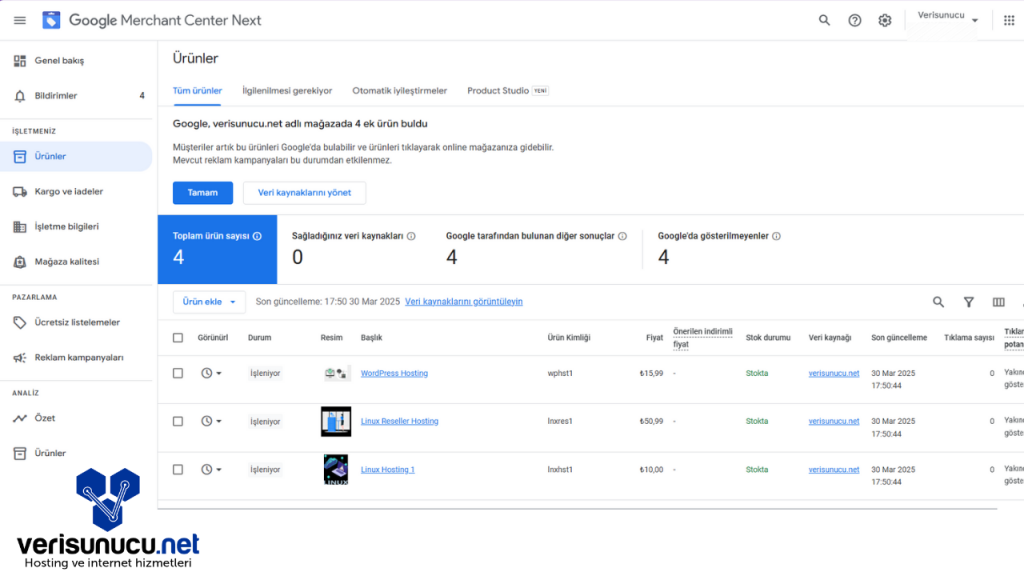1024x576 pixels.
Task: Click the Fiyat column header
Action: (x=654, y=338)
